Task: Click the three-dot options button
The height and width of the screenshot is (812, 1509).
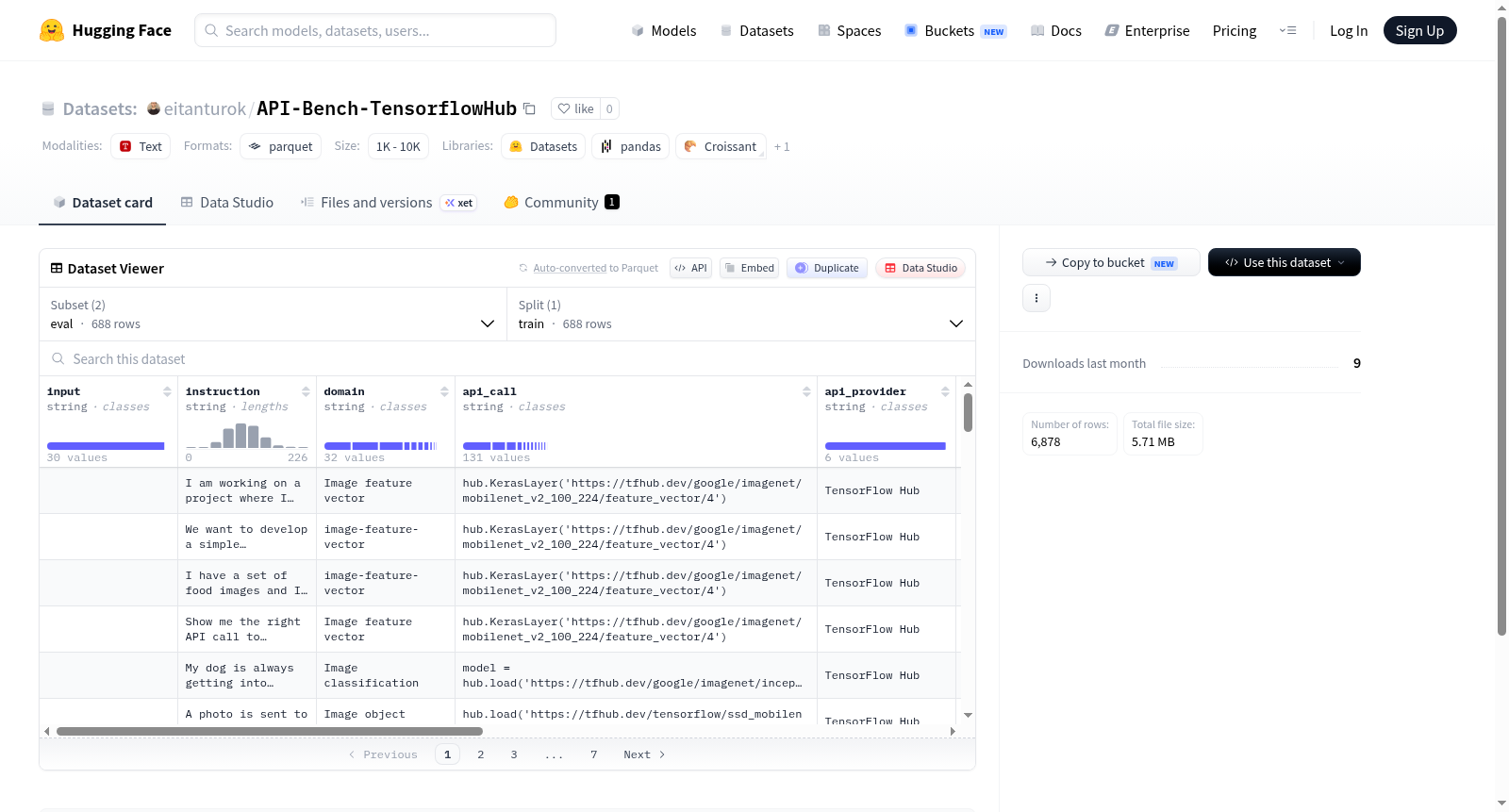Action: point(1036,298)
